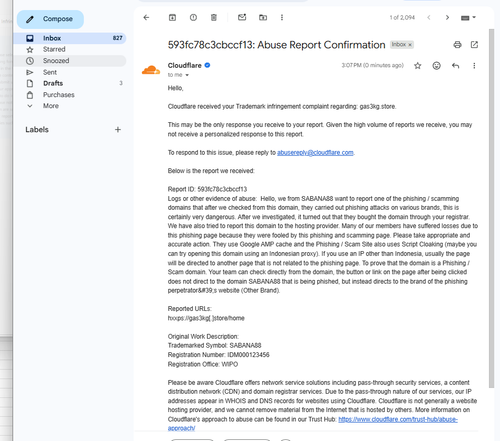This screenshot has height=441, width=500.
Task: Show details of 'to me' recipients
Action: pyautogui.click(x=187, y=75)
